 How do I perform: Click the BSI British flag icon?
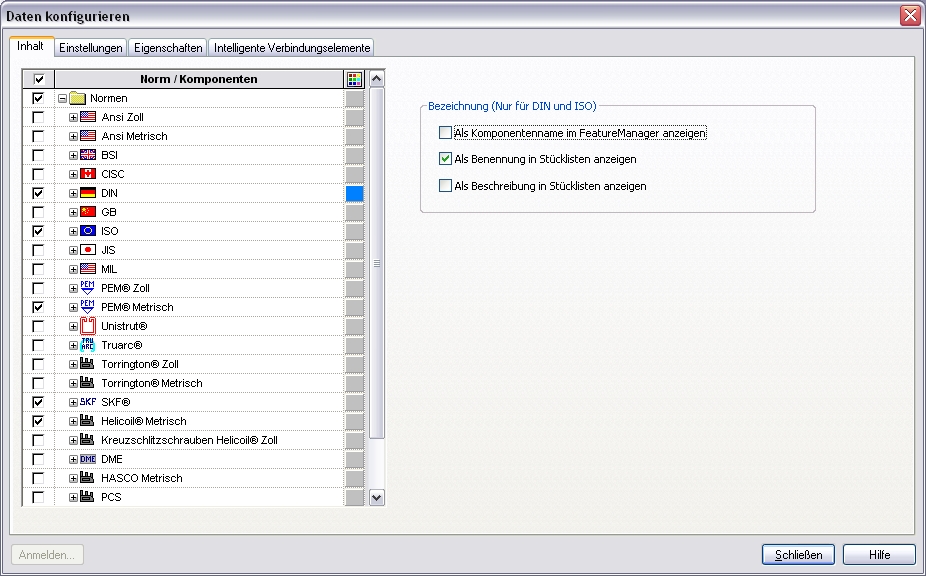[87, 155]
